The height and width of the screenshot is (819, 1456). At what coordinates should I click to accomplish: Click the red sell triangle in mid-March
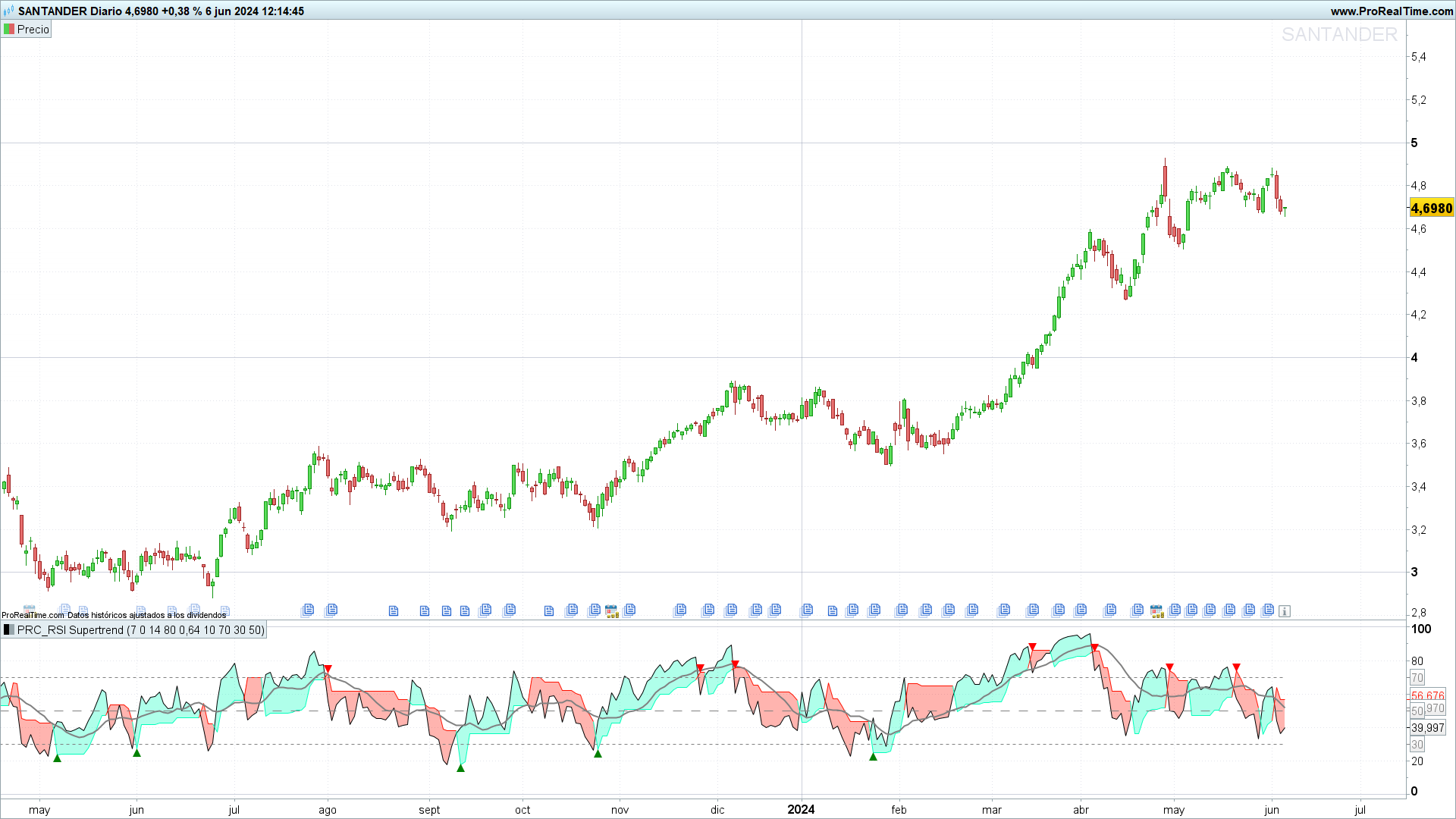point(1032,647)
